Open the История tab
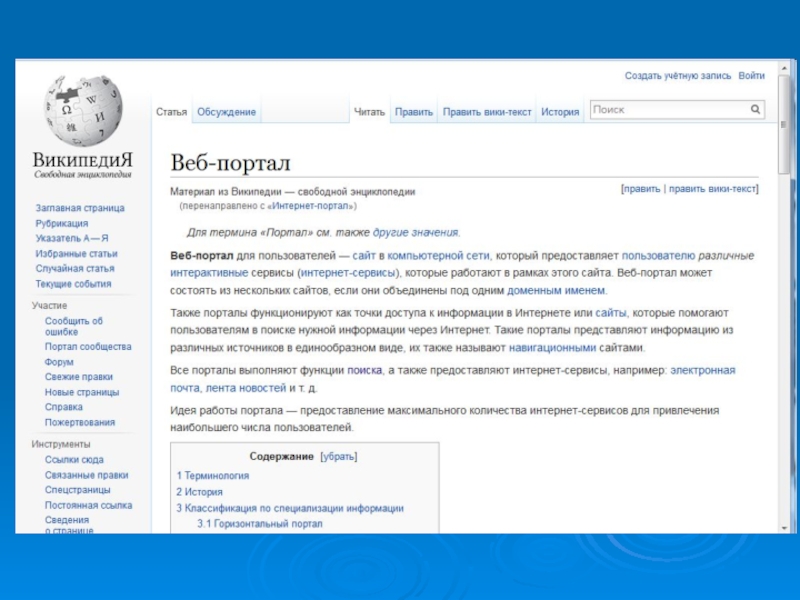 point(560,112)
